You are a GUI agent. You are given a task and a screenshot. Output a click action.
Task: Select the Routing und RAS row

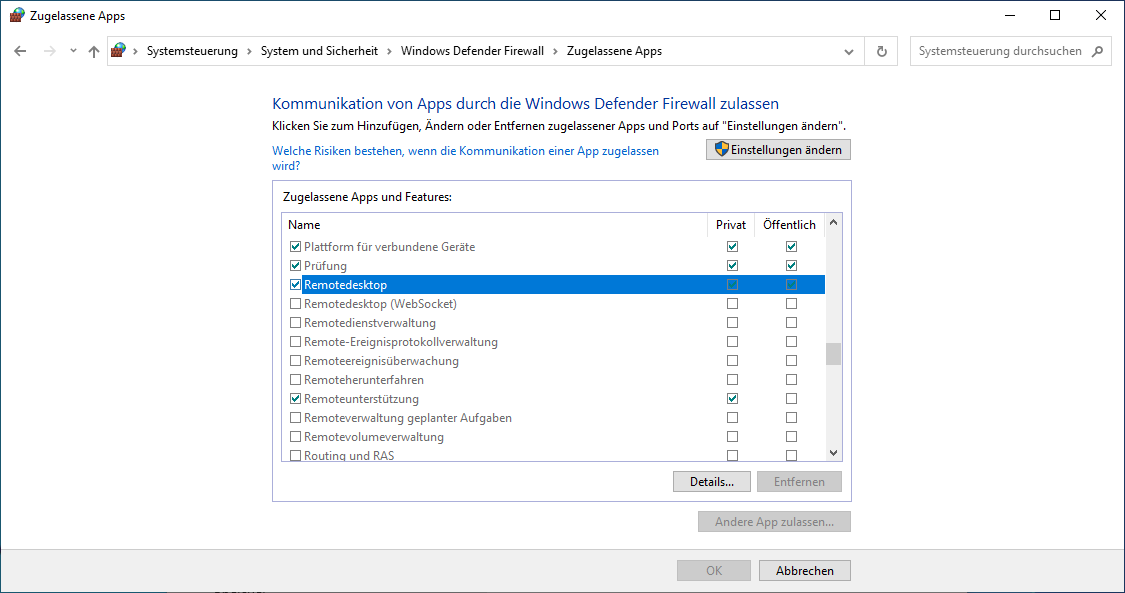pyautogui.click(x=553, y=455)
